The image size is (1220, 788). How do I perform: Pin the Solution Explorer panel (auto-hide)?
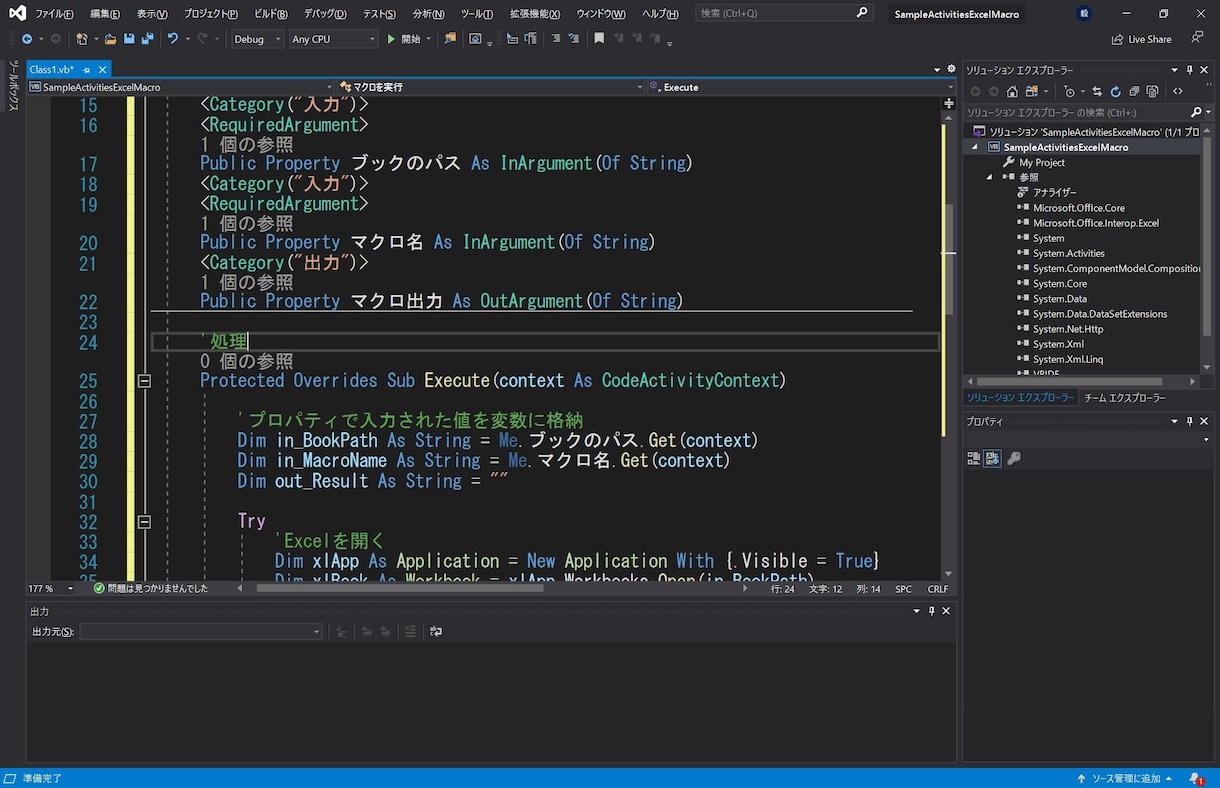coord(1190,70)
